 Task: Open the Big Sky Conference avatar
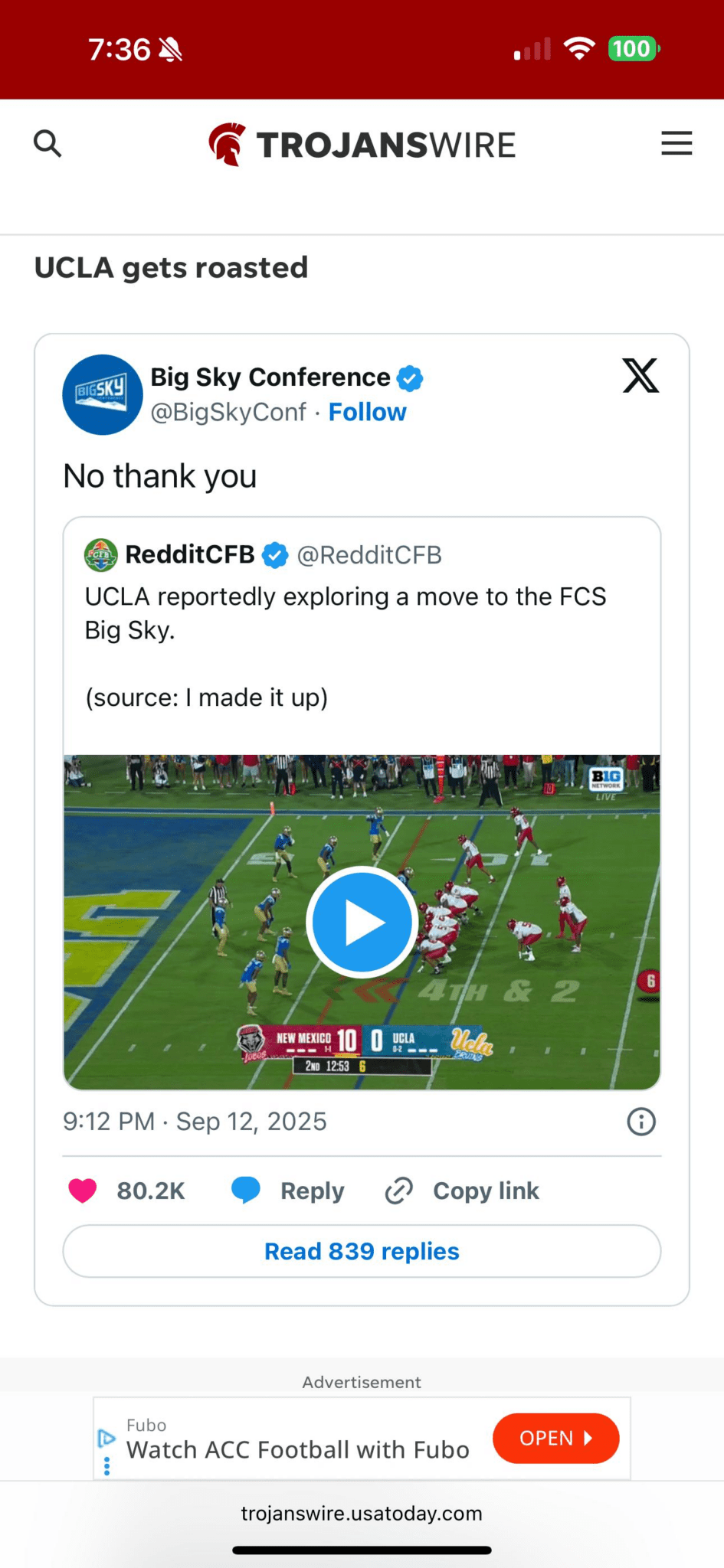coord(102,394)
